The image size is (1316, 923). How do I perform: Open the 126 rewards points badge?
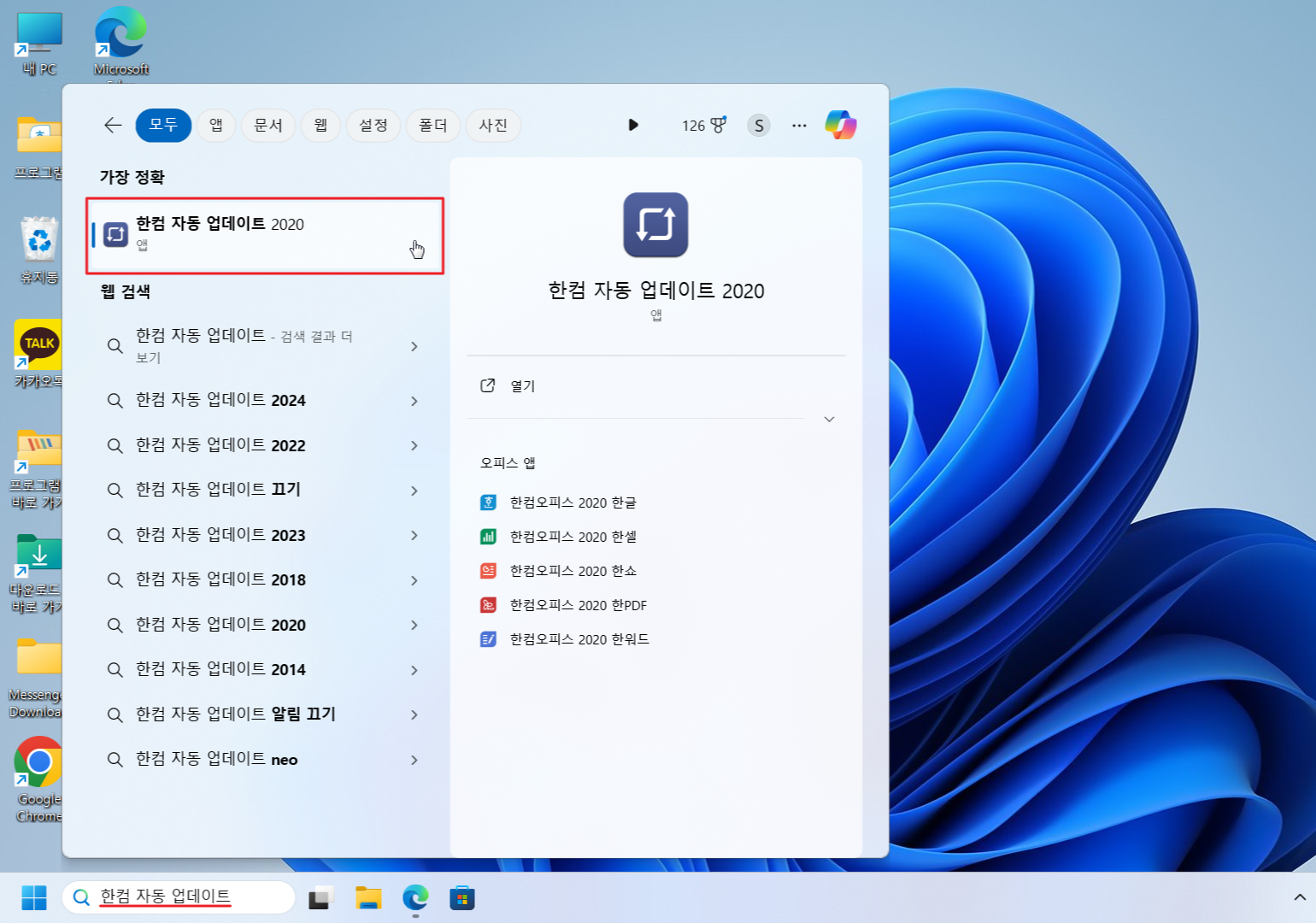tap(704, 126)
